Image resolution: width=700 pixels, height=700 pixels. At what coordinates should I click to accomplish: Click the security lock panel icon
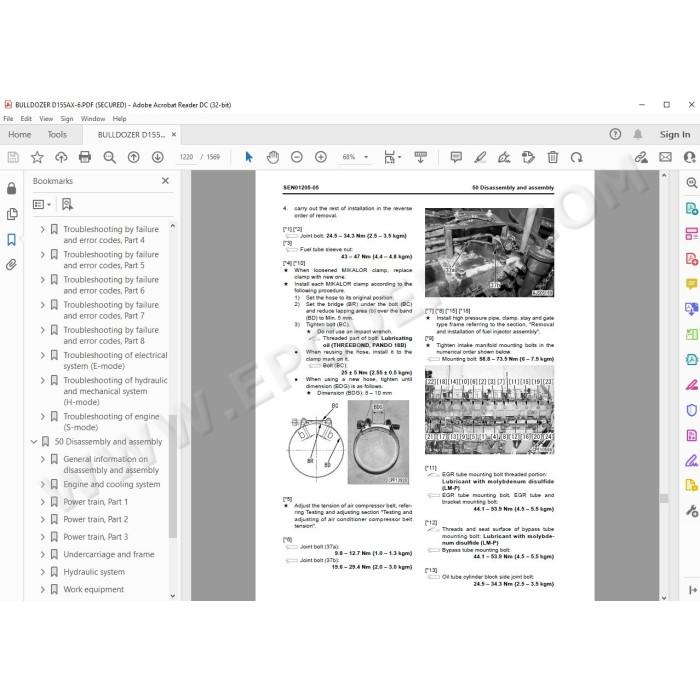12,188
